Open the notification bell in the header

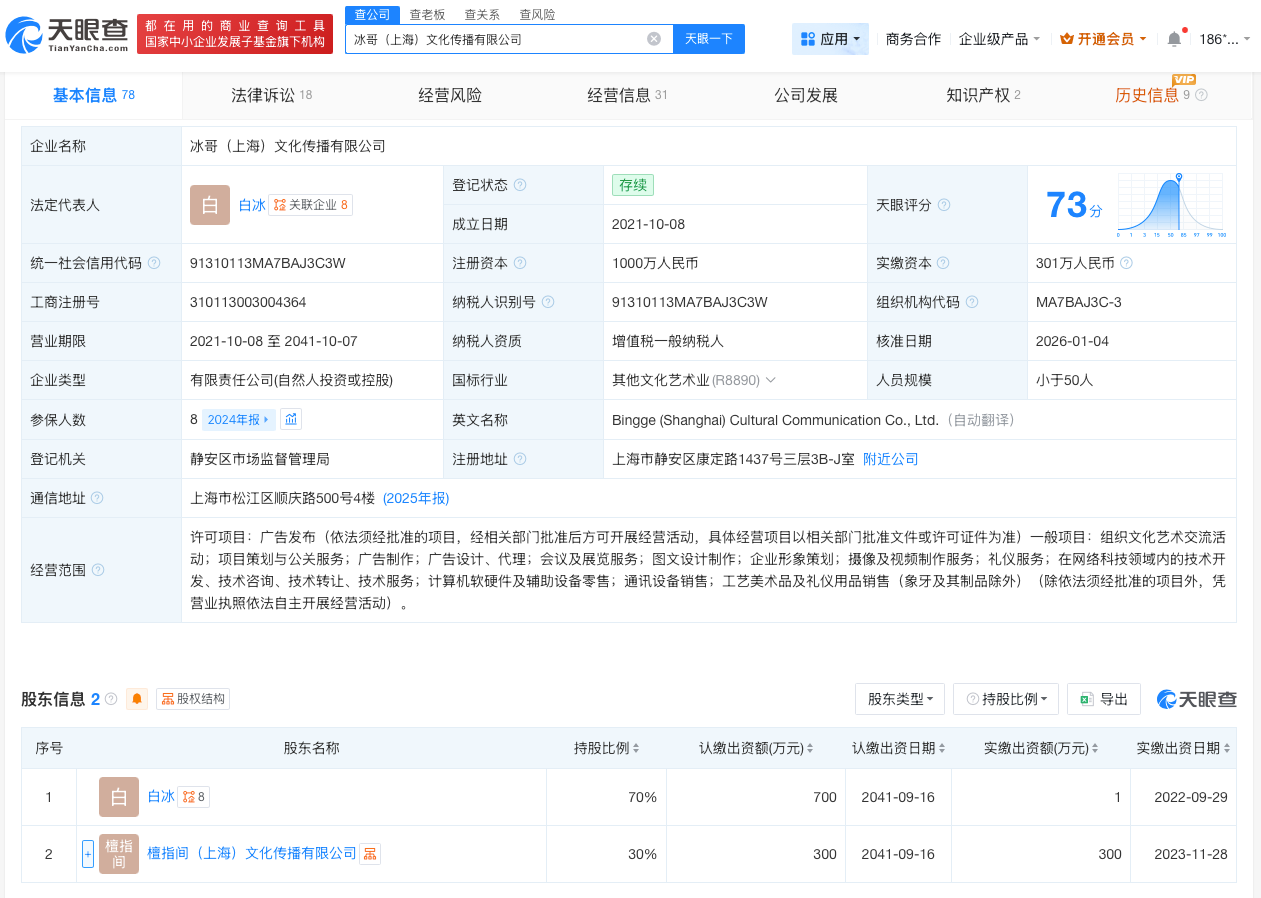tap(1174, 39)
